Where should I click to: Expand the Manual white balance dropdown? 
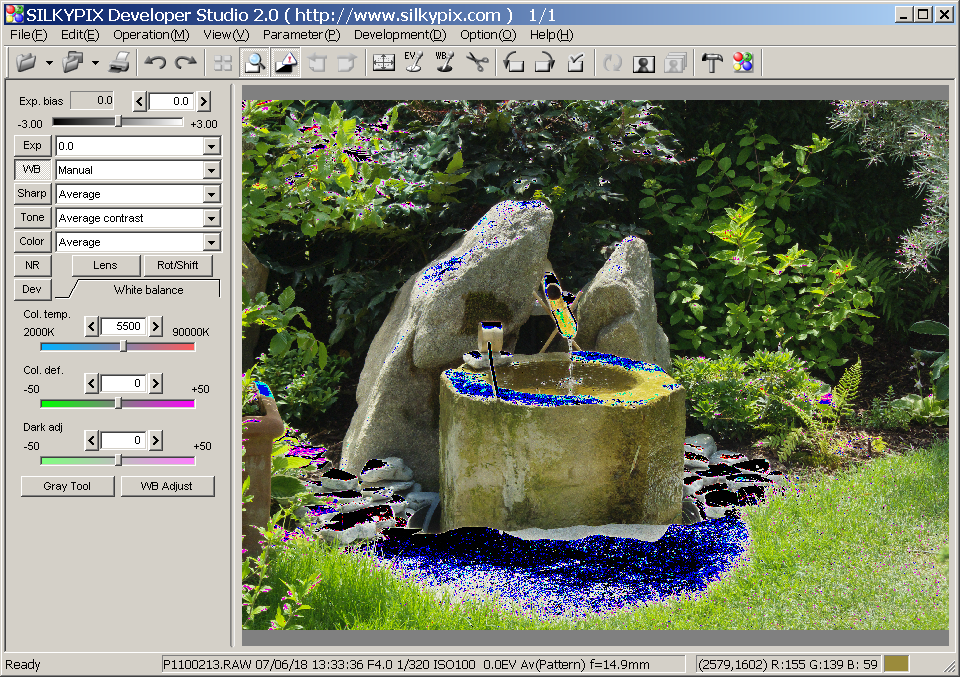[211, 171]
